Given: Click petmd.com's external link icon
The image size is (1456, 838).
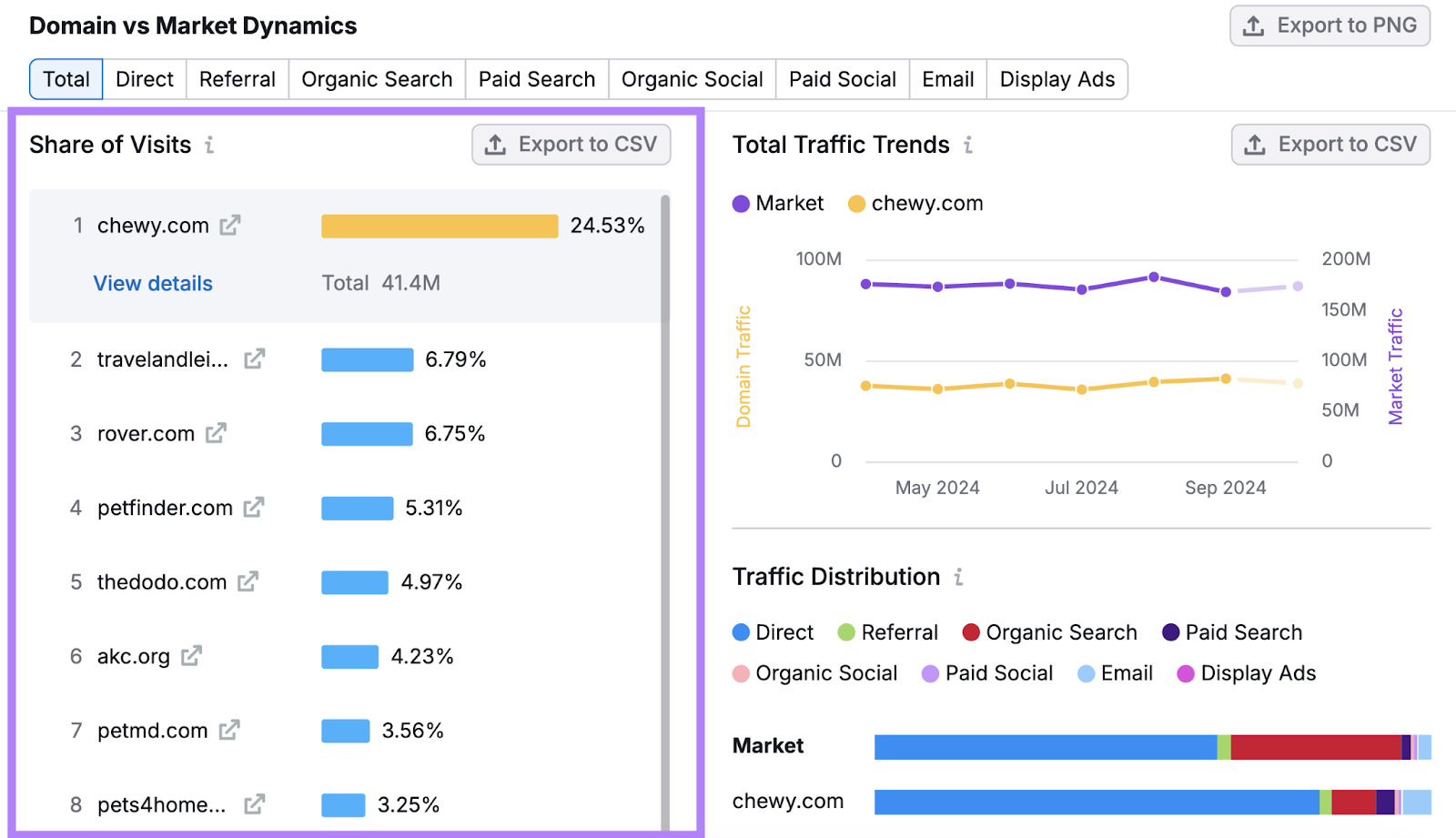Looking at the screenshot, I should pos(231,730).
